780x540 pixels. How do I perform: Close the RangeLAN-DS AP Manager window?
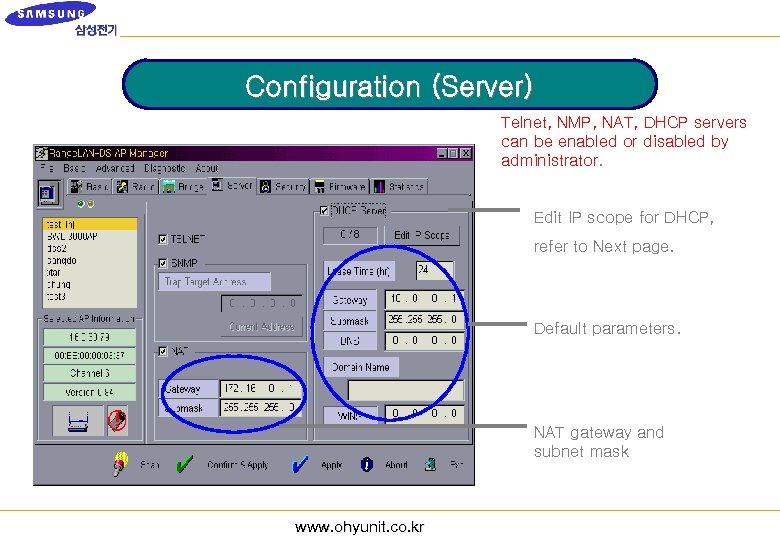465,153
